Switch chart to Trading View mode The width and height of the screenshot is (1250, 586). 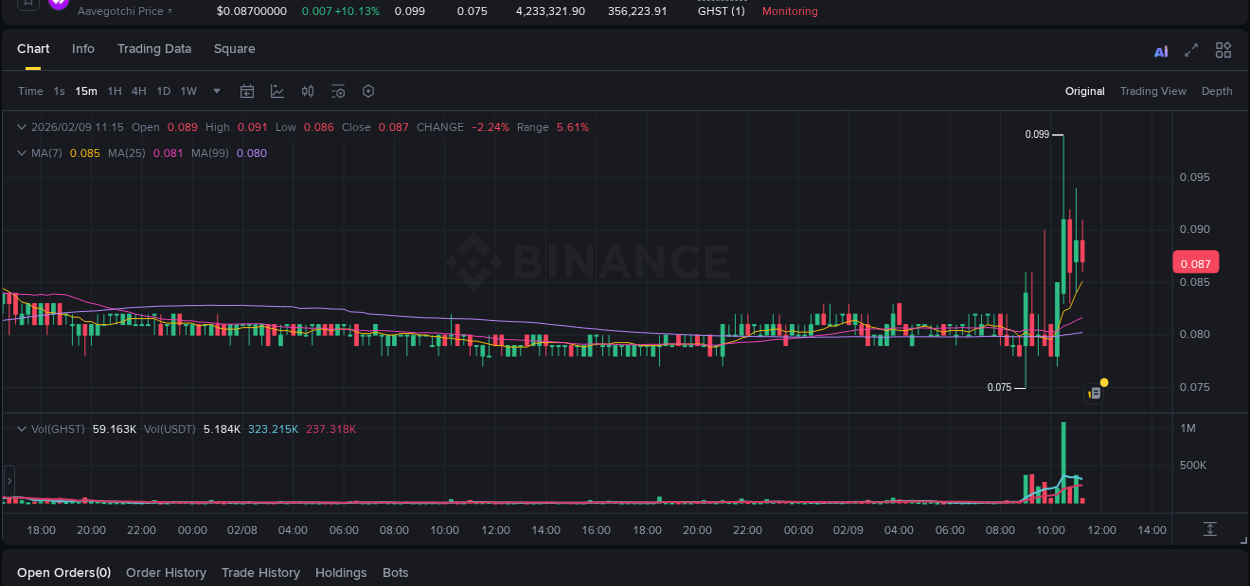(1153, 91)
